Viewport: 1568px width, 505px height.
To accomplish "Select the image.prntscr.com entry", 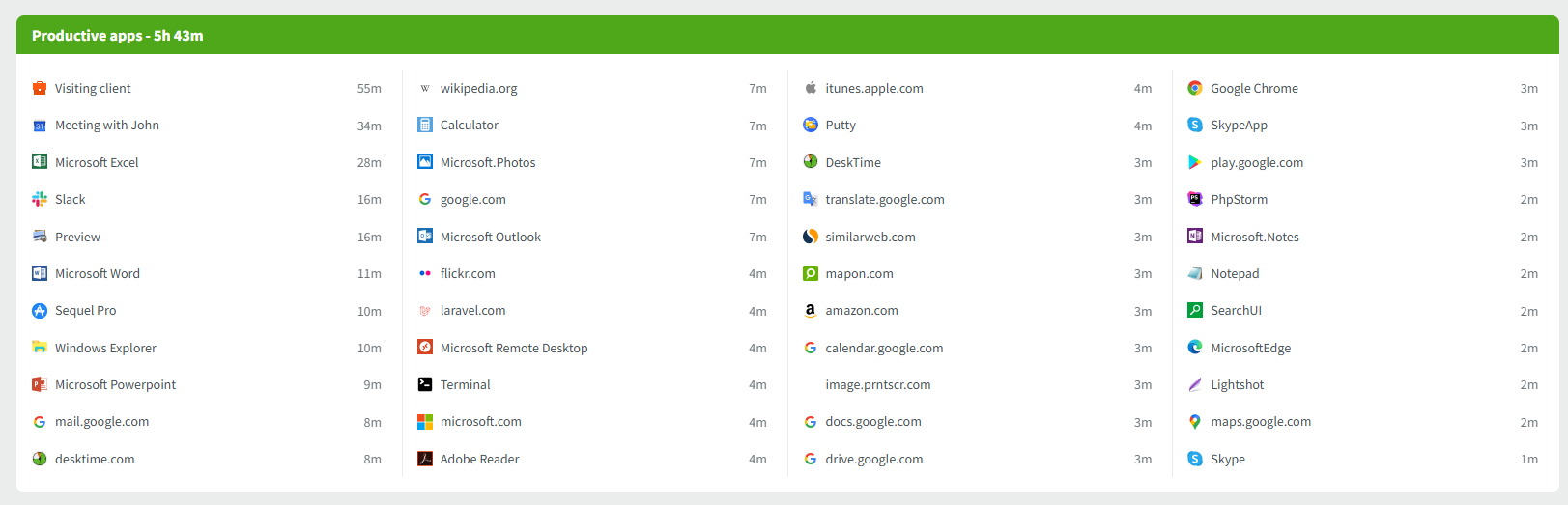I will click(x=877, y=384).
